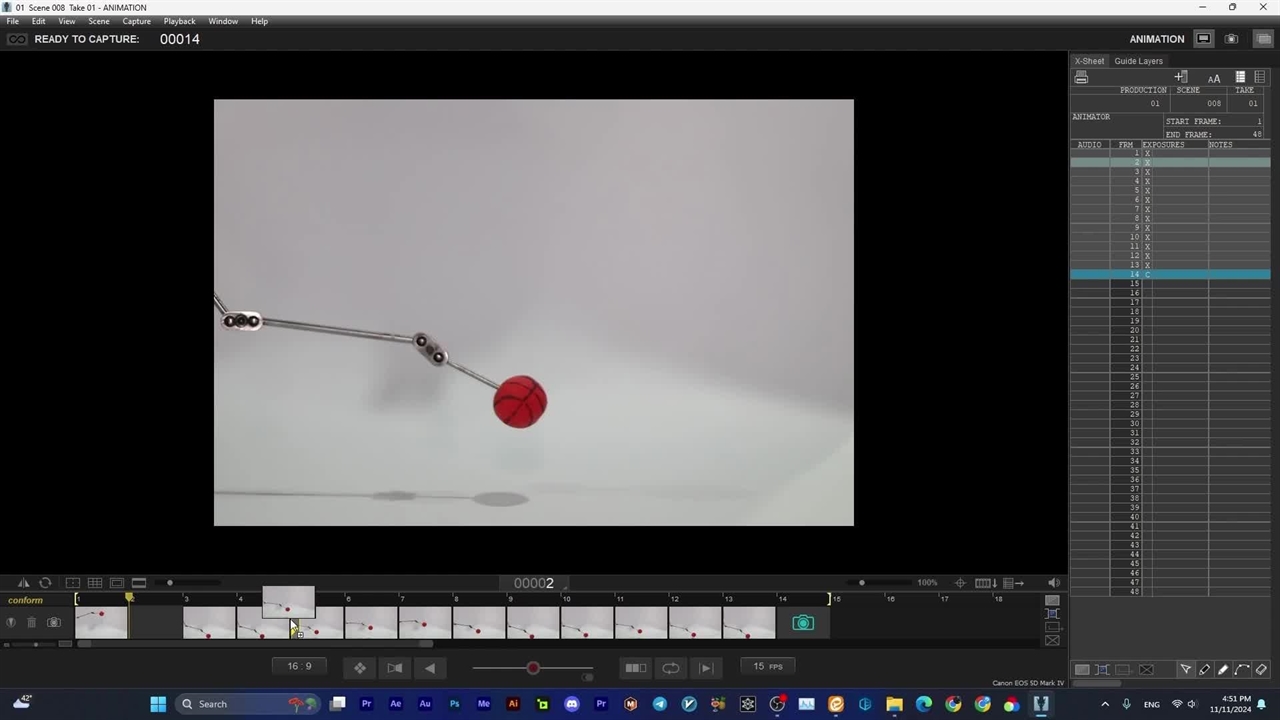
Task: Print the X-Sheet using the printer icon
Action: 1081,77
